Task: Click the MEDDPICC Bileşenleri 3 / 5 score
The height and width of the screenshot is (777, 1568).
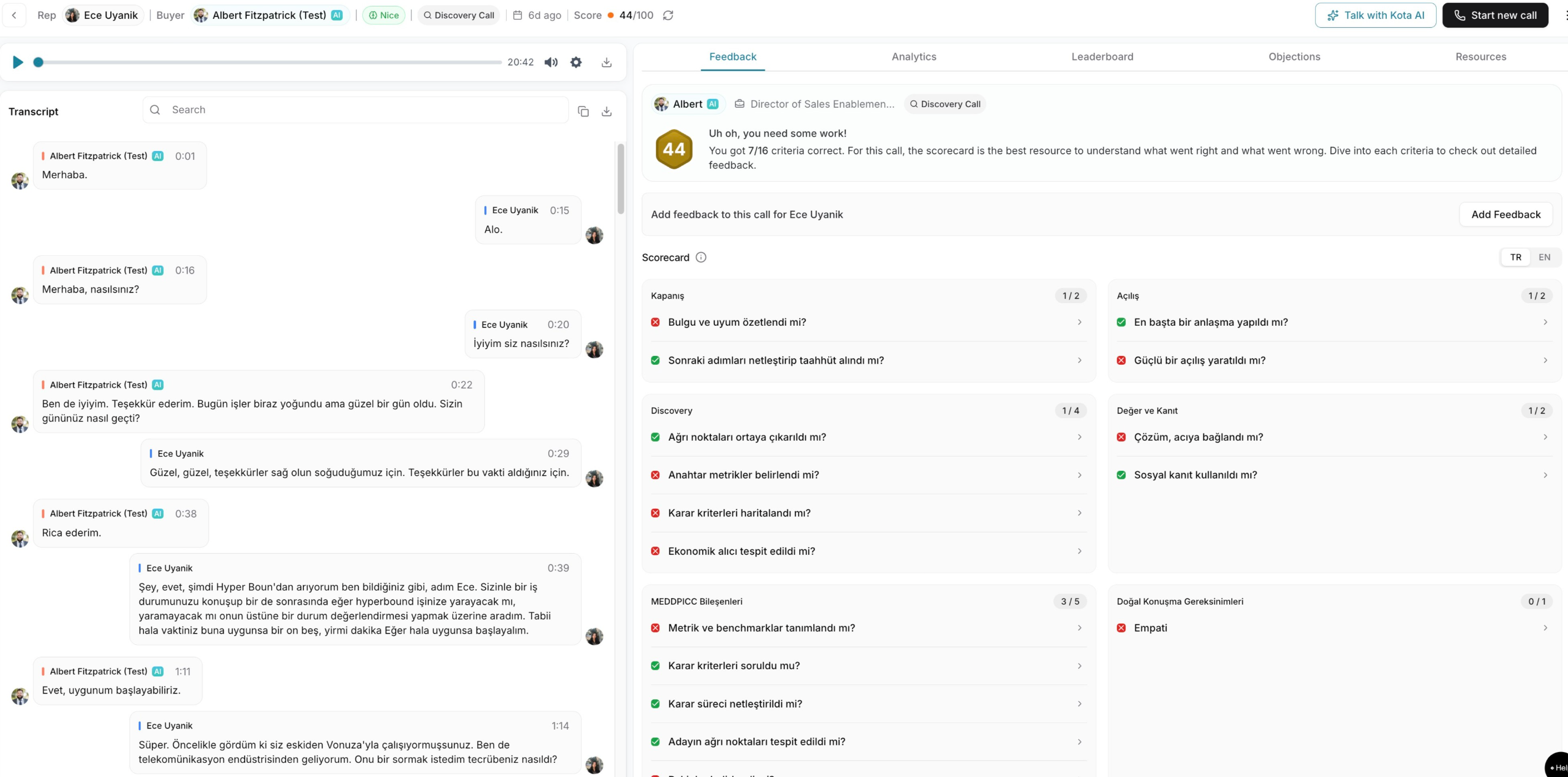Action: click(1070, 602)
